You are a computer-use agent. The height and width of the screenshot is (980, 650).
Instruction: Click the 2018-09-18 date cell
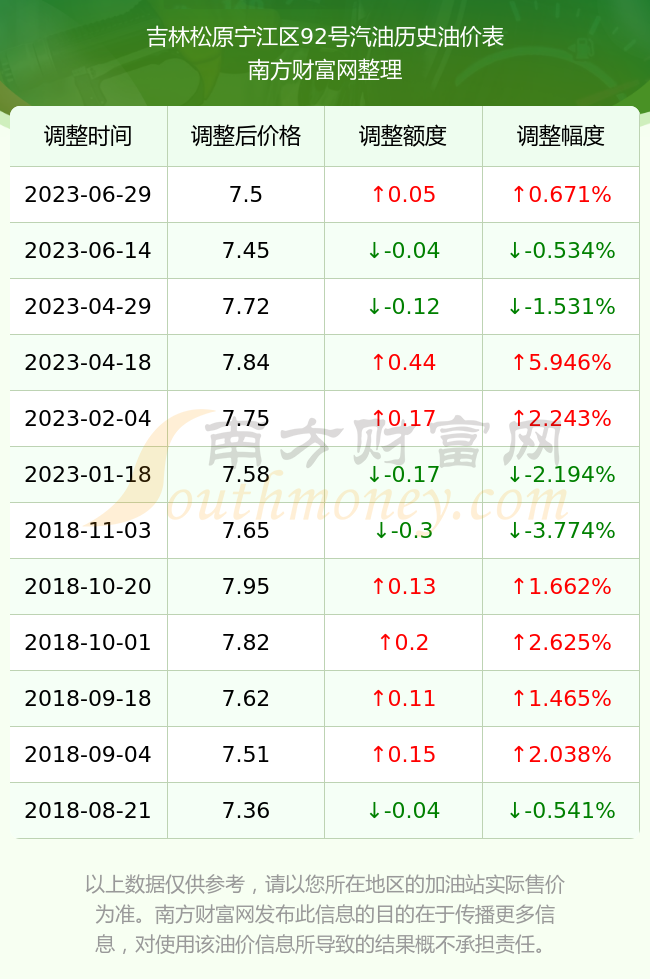pos(88,698)
